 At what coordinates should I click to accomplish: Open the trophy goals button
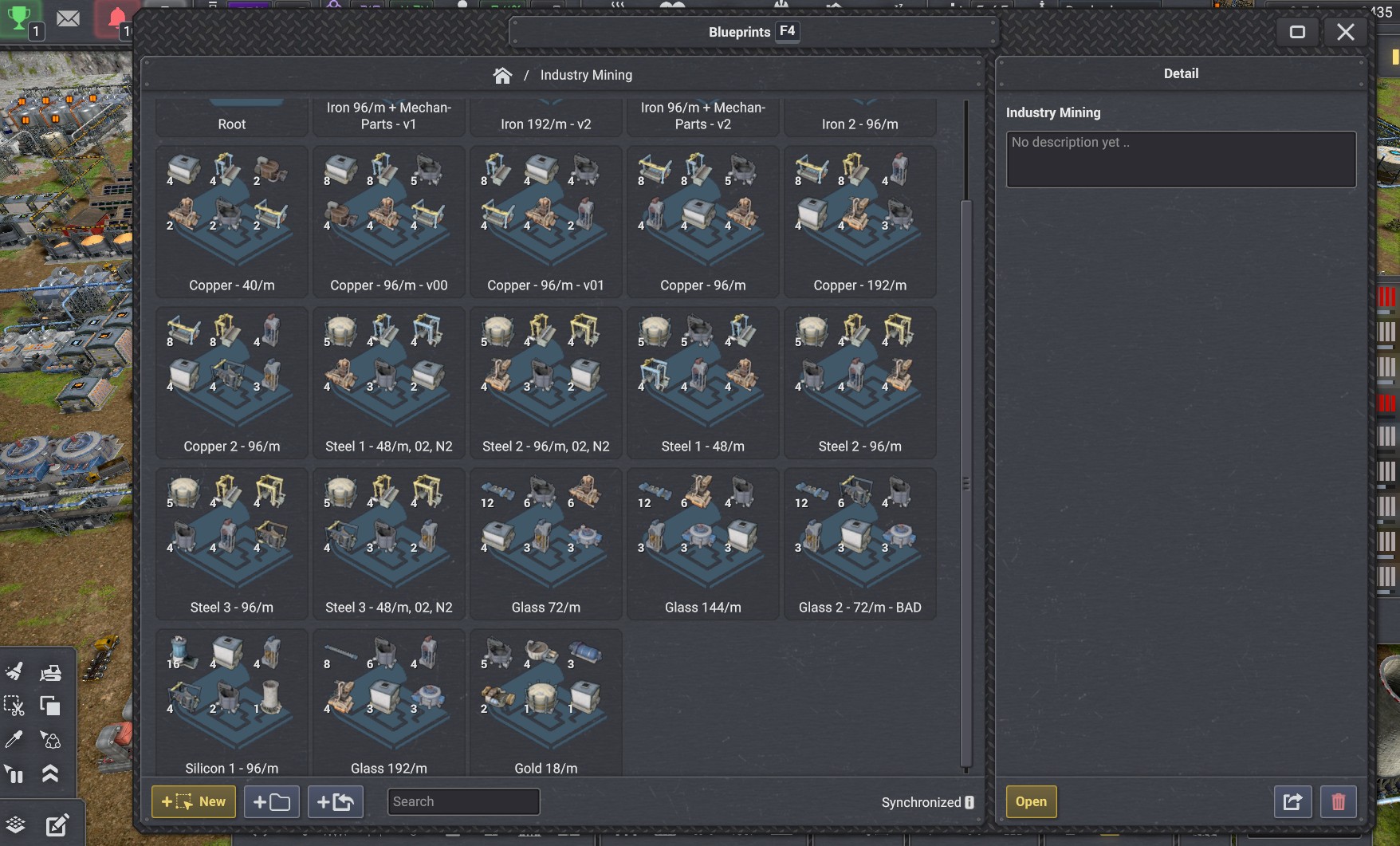pos(21,18)
